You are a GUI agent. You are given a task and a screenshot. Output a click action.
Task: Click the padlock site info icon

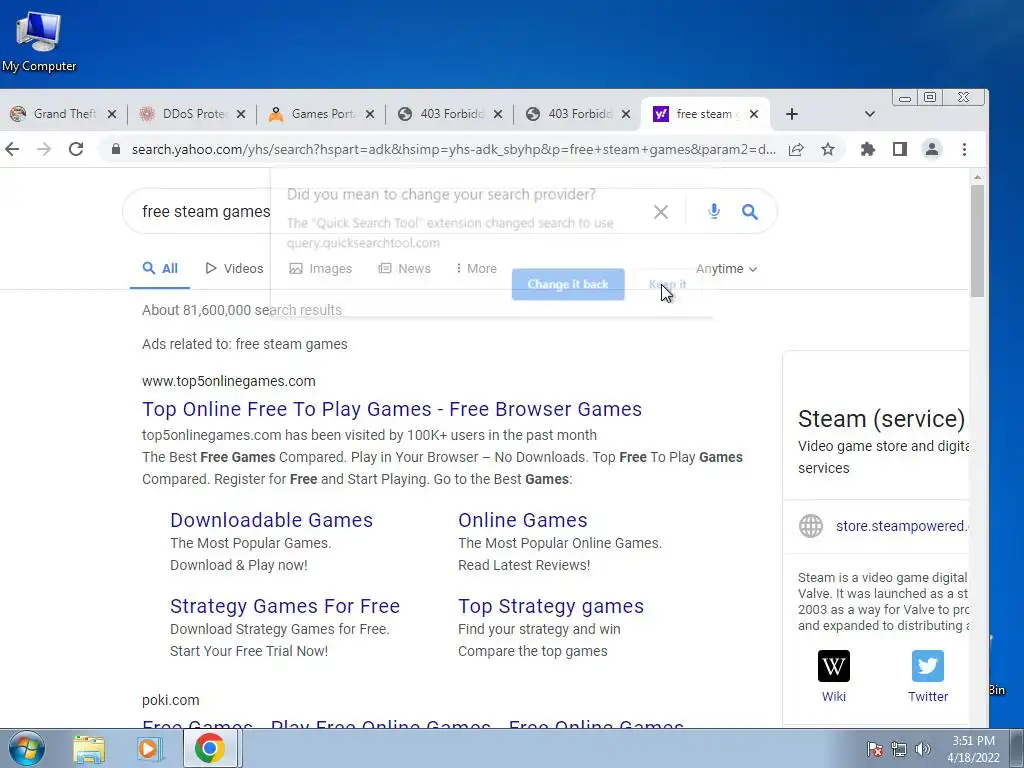coord(116,150)
